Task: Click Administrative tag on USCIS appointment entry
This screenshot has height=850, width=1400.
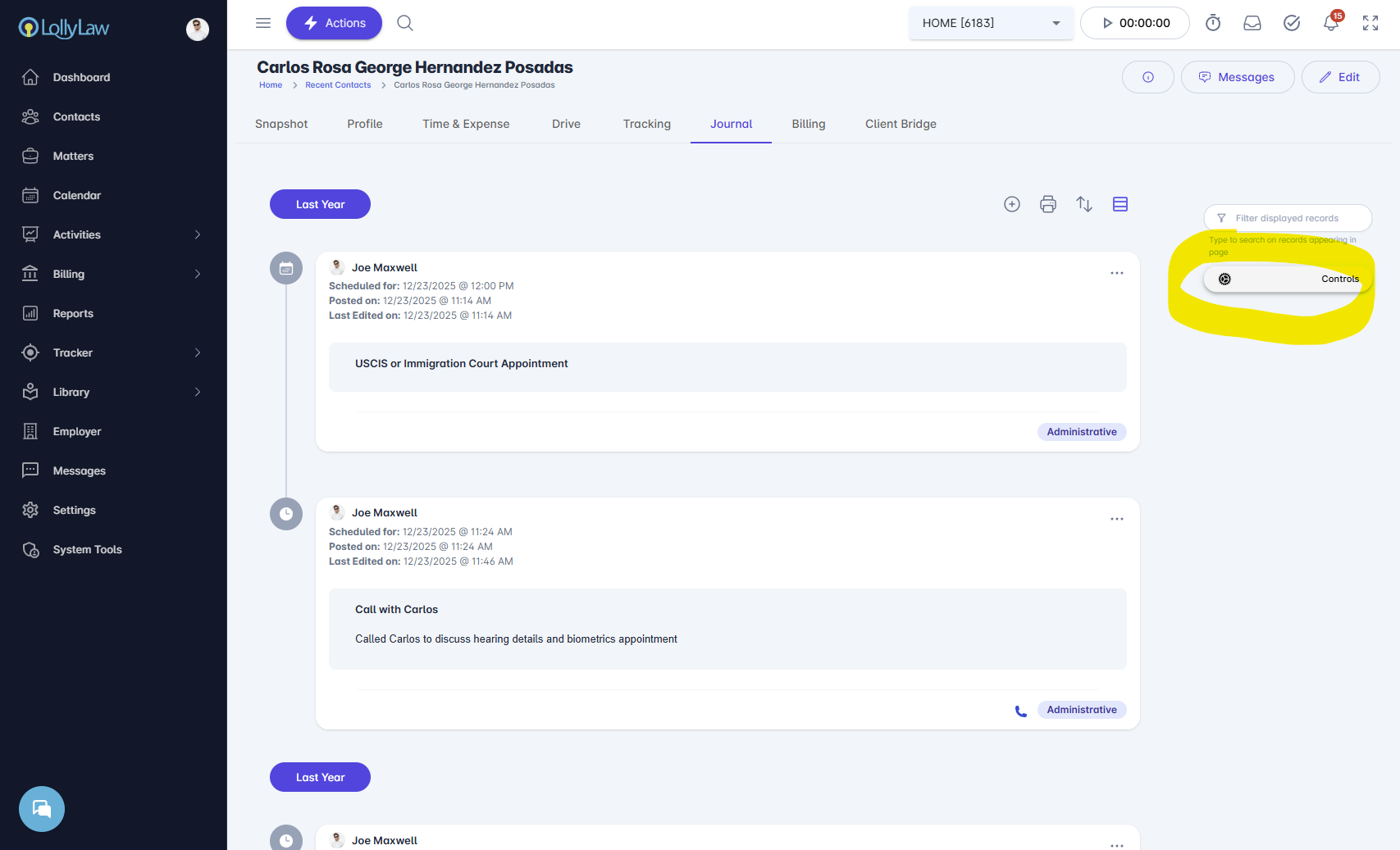Action: tap(1082, 432)
